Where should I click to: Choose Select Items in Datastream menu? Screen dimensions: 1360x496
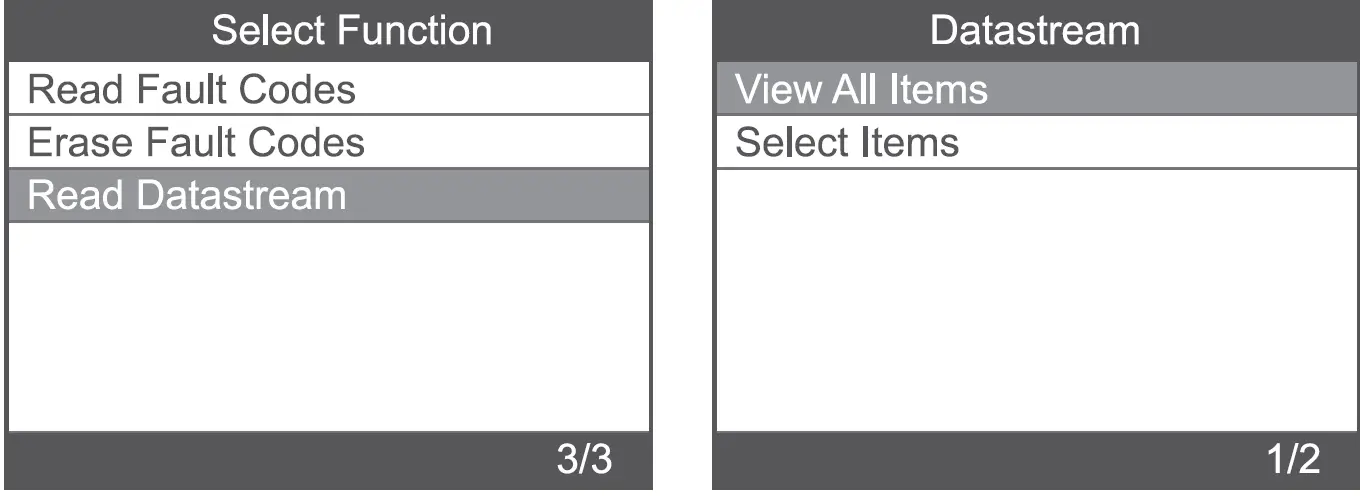click(x=847, y=142)
